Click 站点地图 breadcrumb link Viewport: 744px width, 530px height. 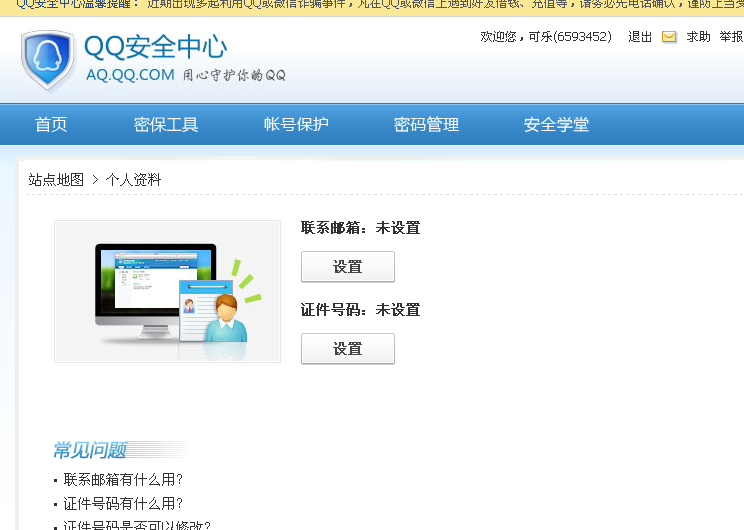56,180
